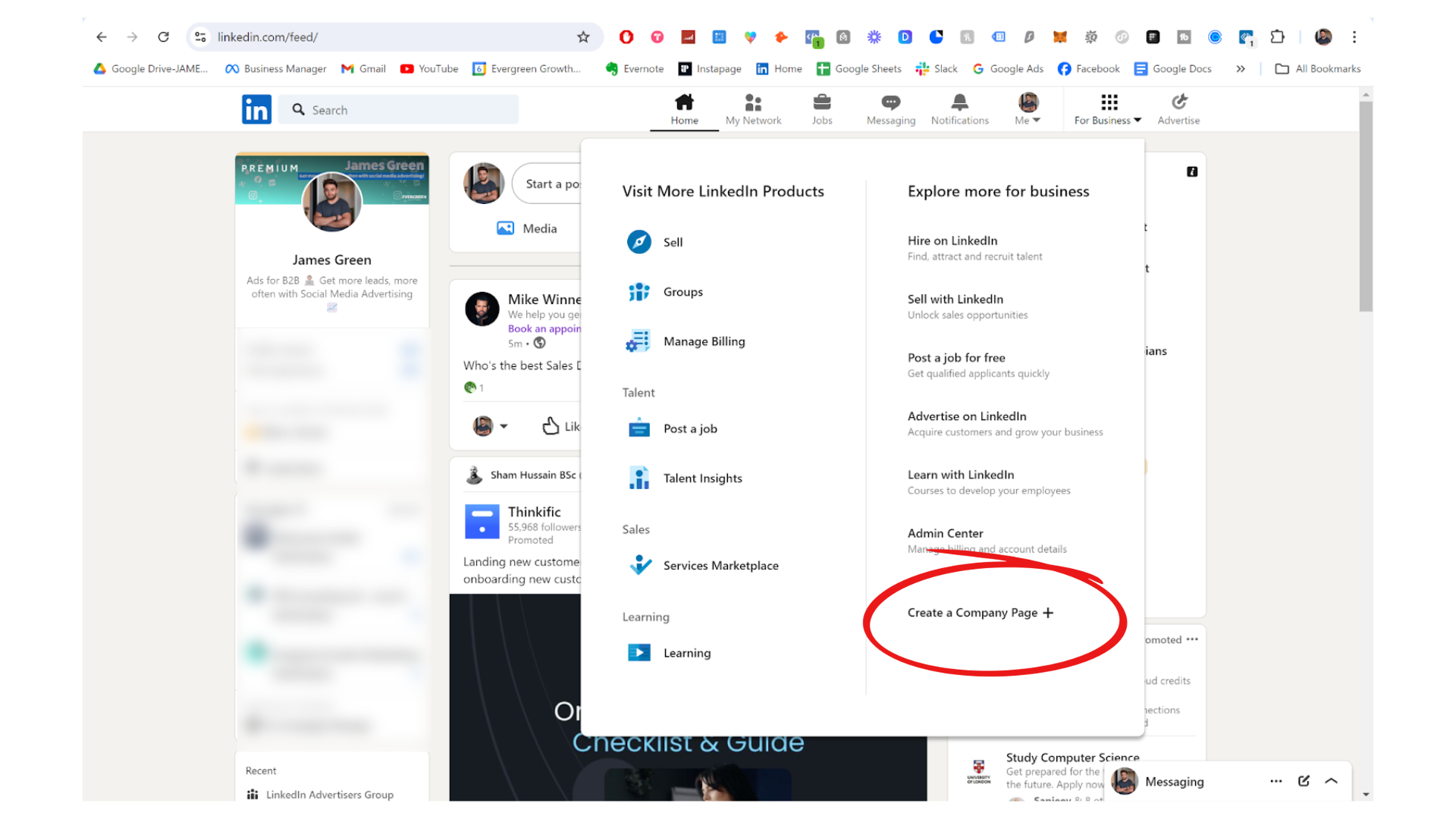Screen dimensions: 1456x819
Task: Click the Like thumbs-up icon
Action: tap(551, 426)
